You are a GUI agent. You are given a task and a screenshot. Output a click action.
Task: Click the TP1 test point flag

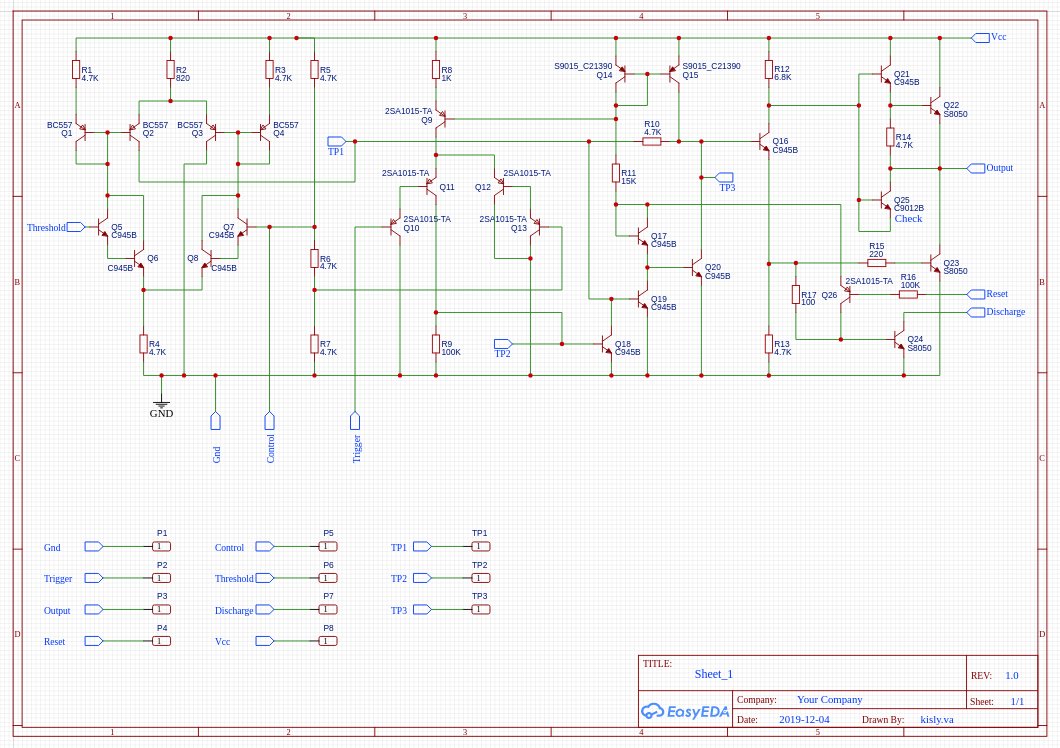[x=337, y=142]
